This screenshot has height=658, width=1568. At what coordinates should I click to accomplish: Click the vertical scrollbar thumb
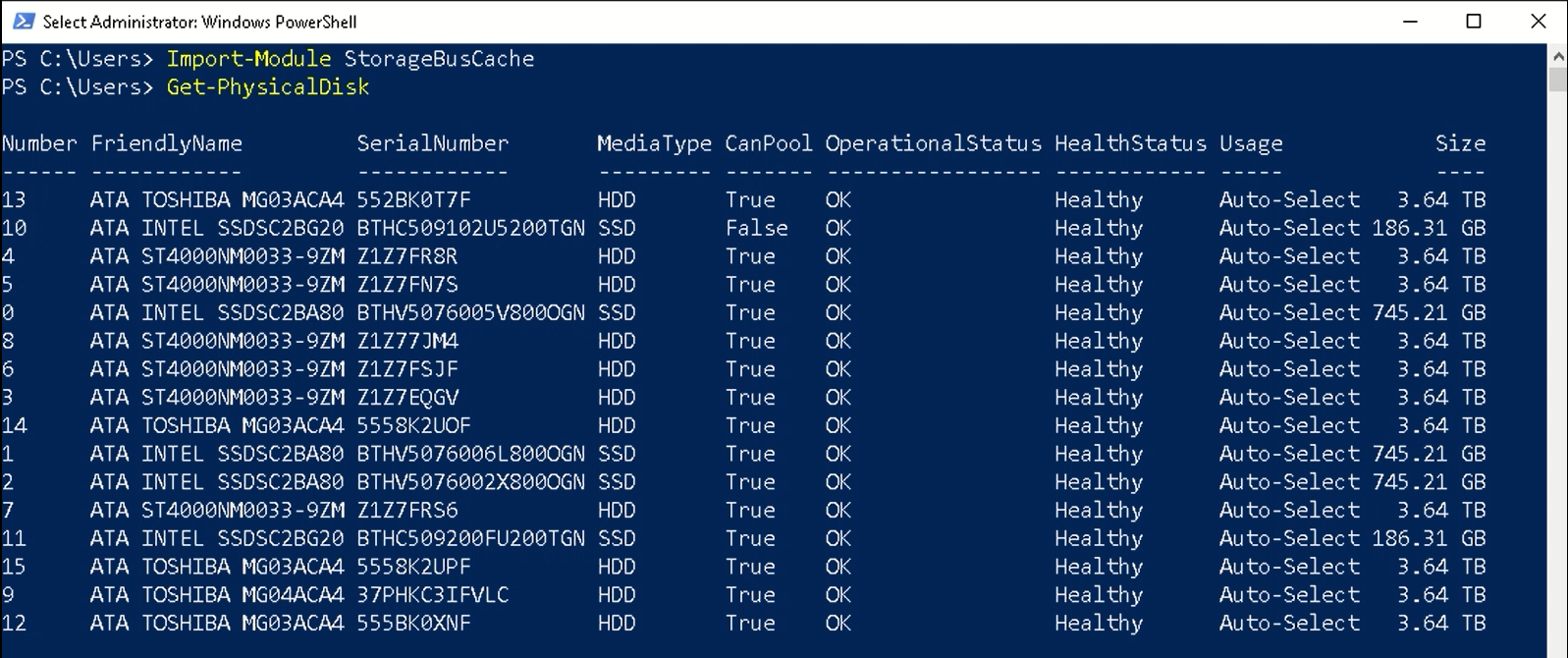1557,79
